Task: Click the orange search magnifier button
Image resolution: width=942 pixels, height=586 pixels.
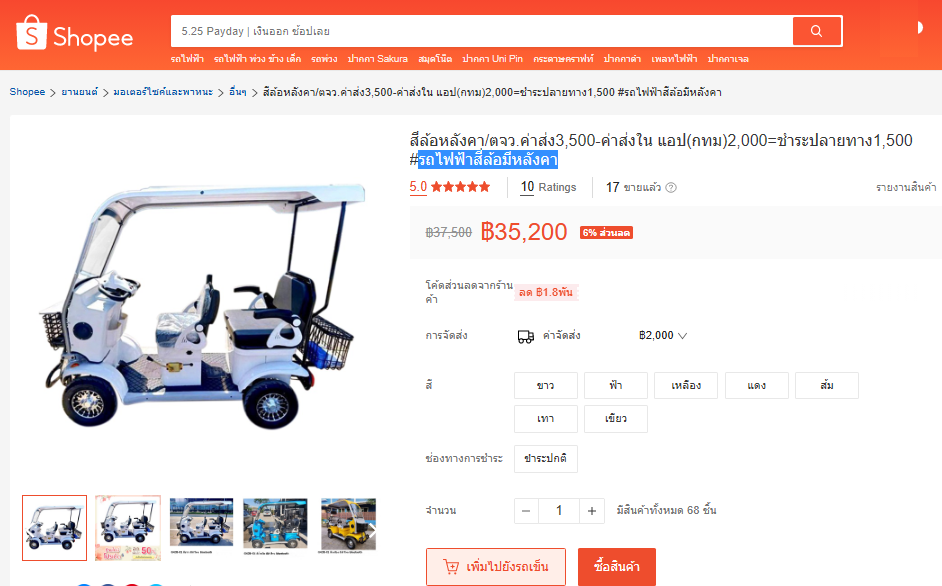Action: [816, 31]
